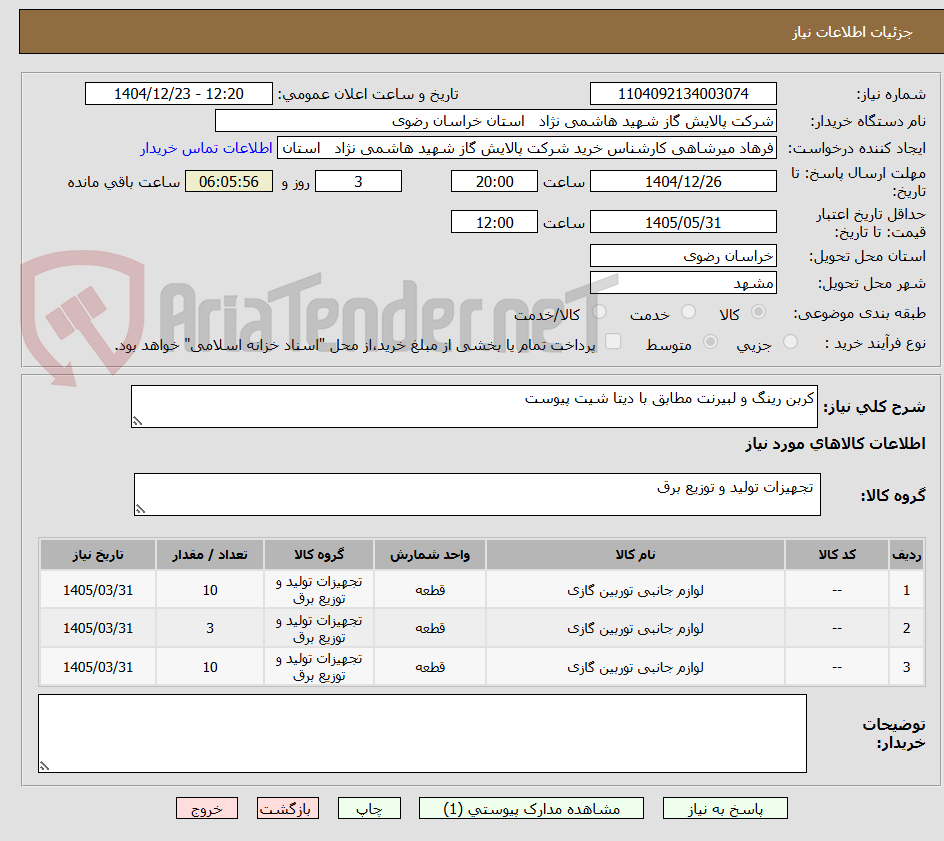This screenshot has height=841, width=944.
Task: Click the ایجاد کننده درخواست field
Action: point(527,148)
